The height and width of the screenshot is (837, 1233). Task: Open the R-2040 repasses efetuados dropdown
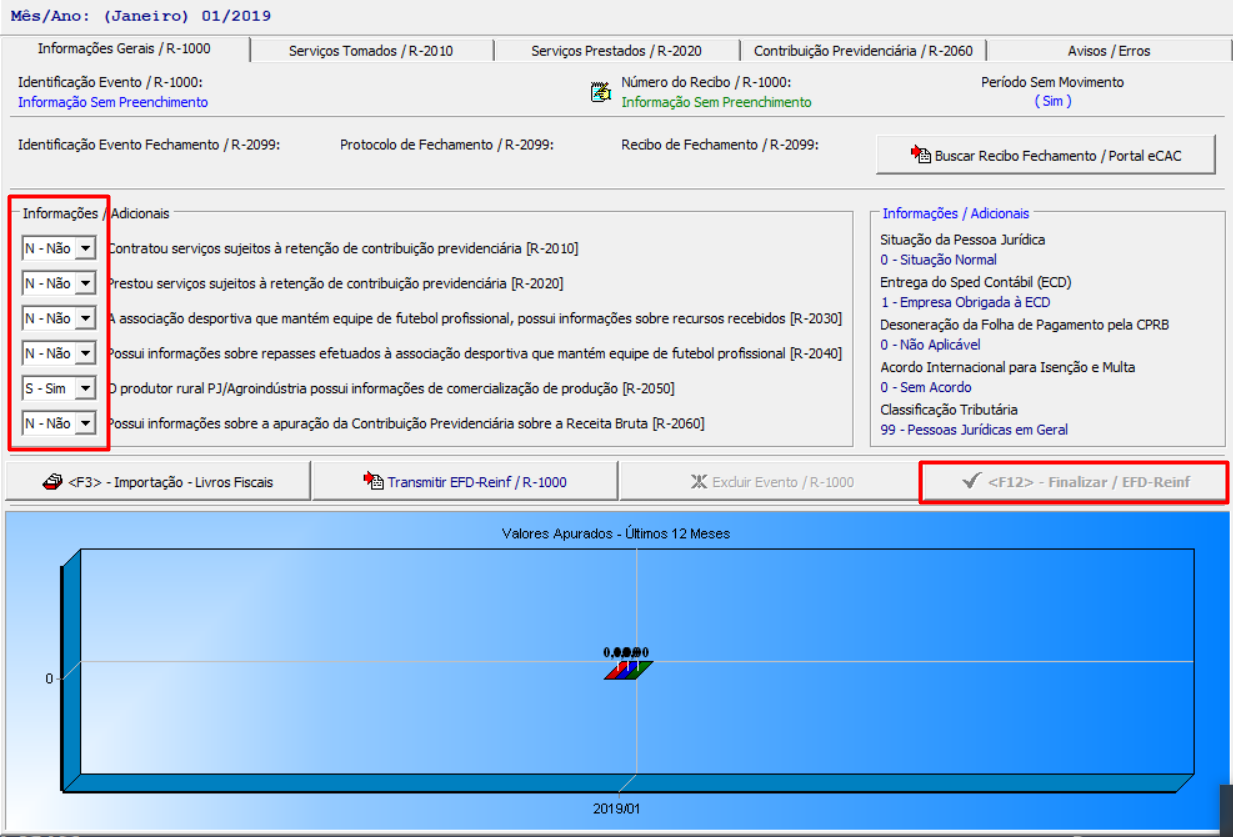pyautogui.click(x=85, y=354)
